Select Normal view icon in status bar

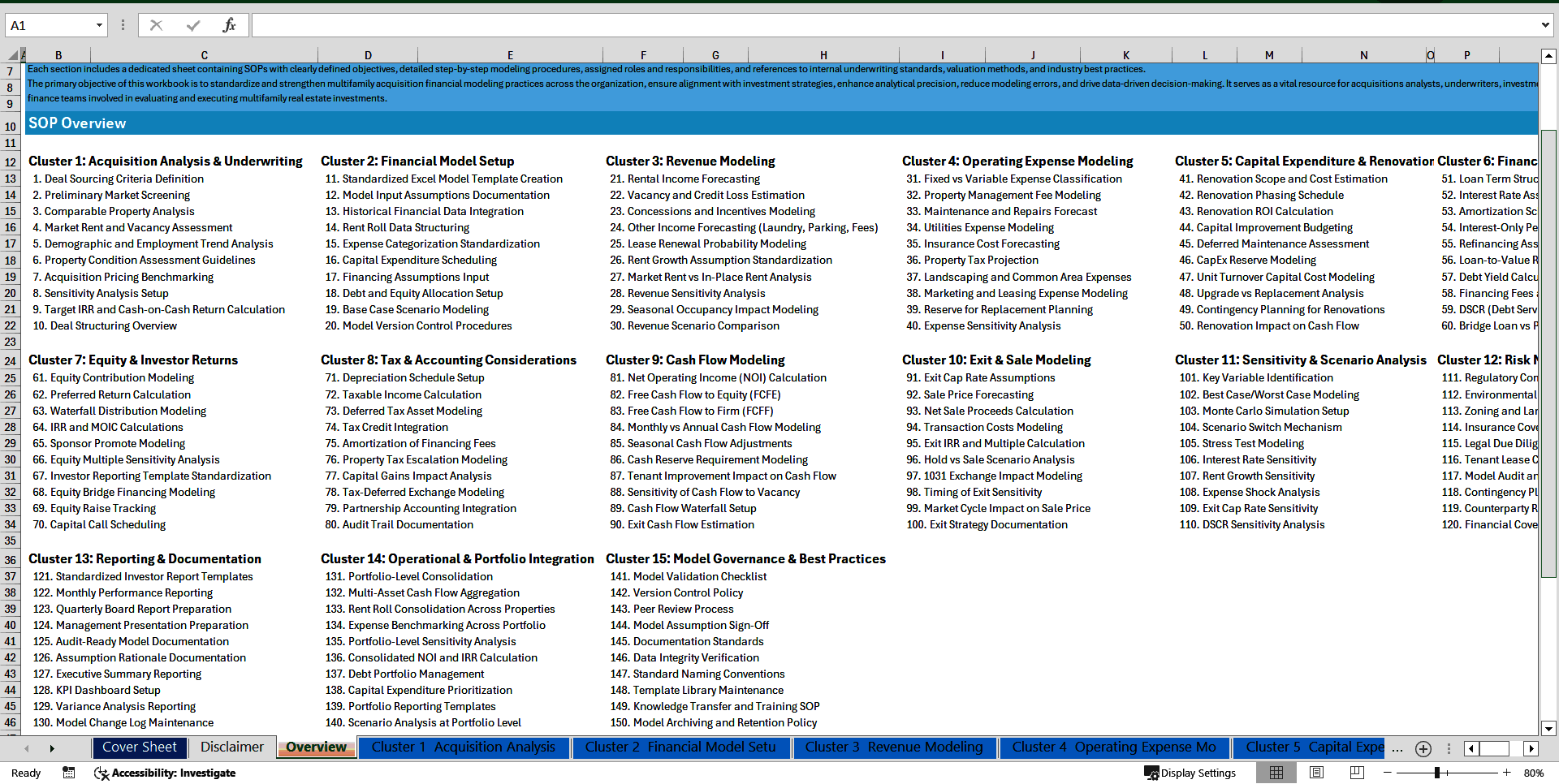[x=1276, y=773]
